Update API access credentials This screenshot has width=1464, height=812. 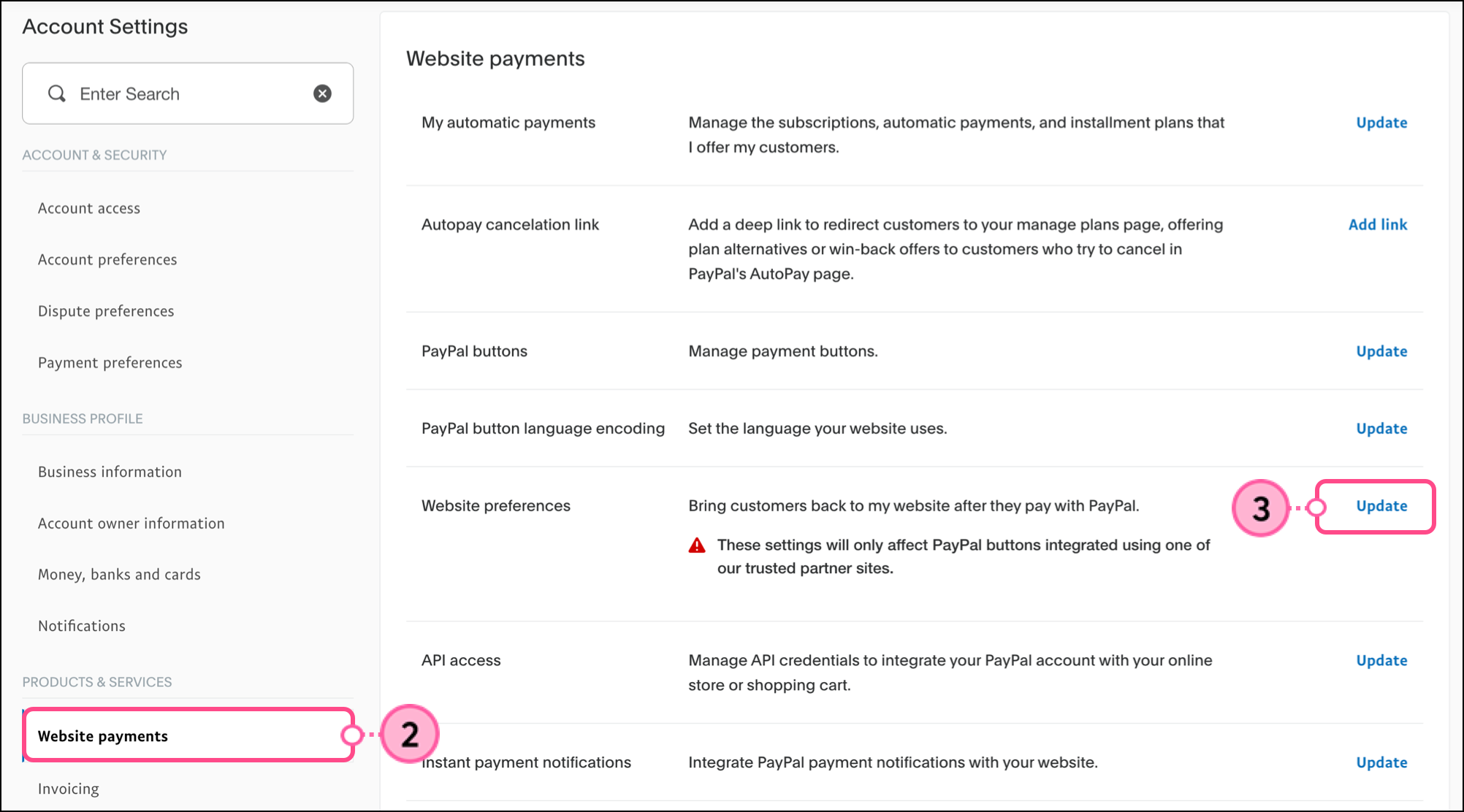[x=1381, y=661]
